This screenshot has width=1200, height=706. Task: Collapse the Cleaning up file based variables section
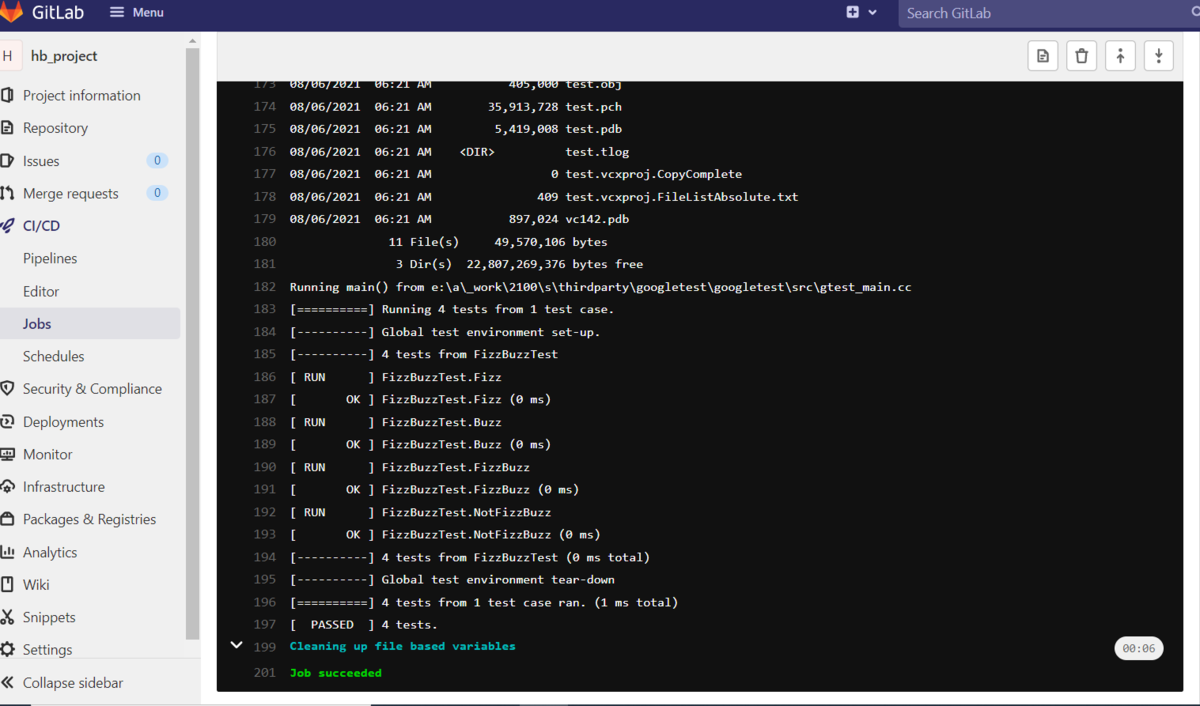point(236,645)
